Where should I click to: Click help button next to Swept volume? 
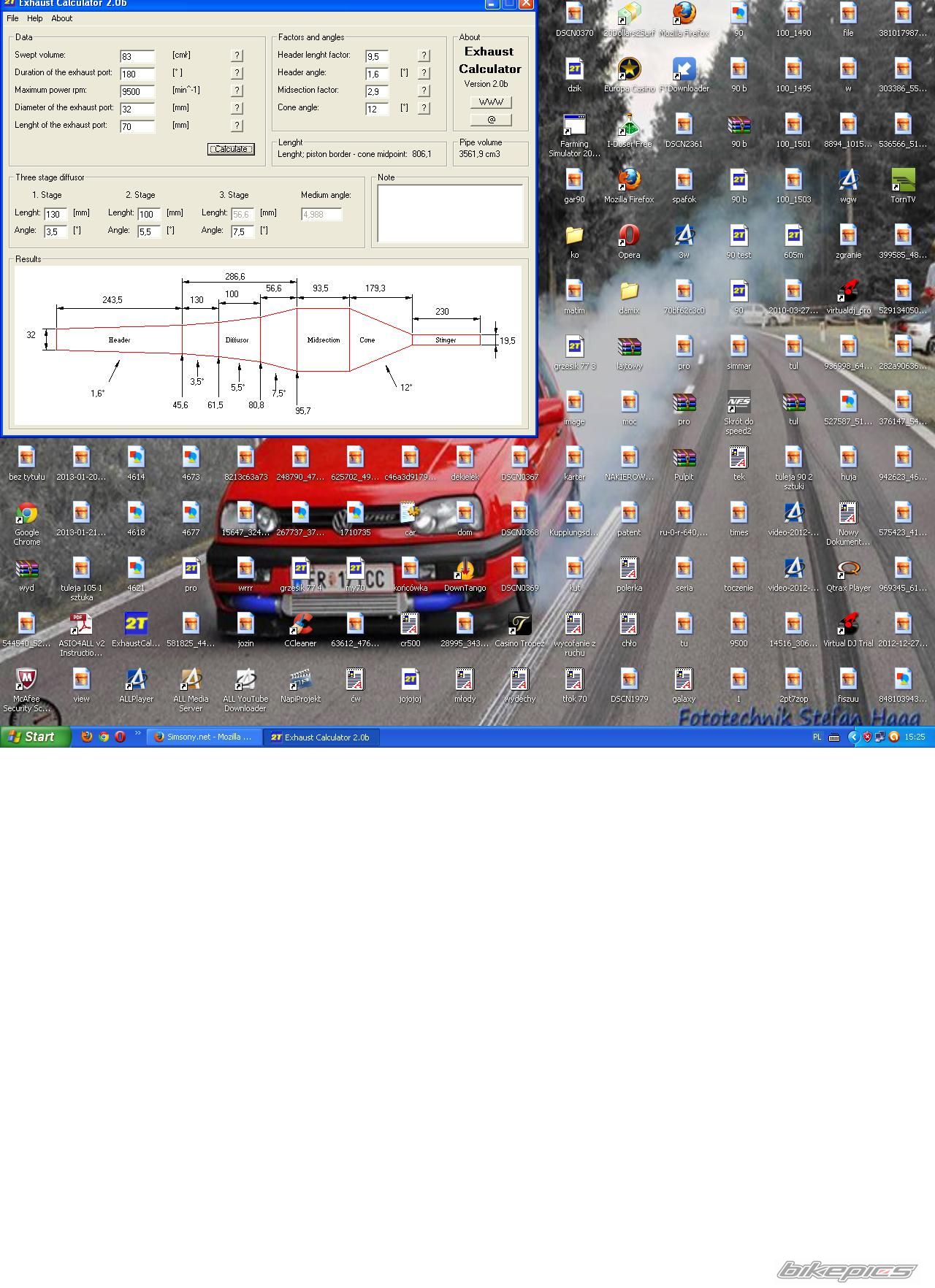(237, 55)
